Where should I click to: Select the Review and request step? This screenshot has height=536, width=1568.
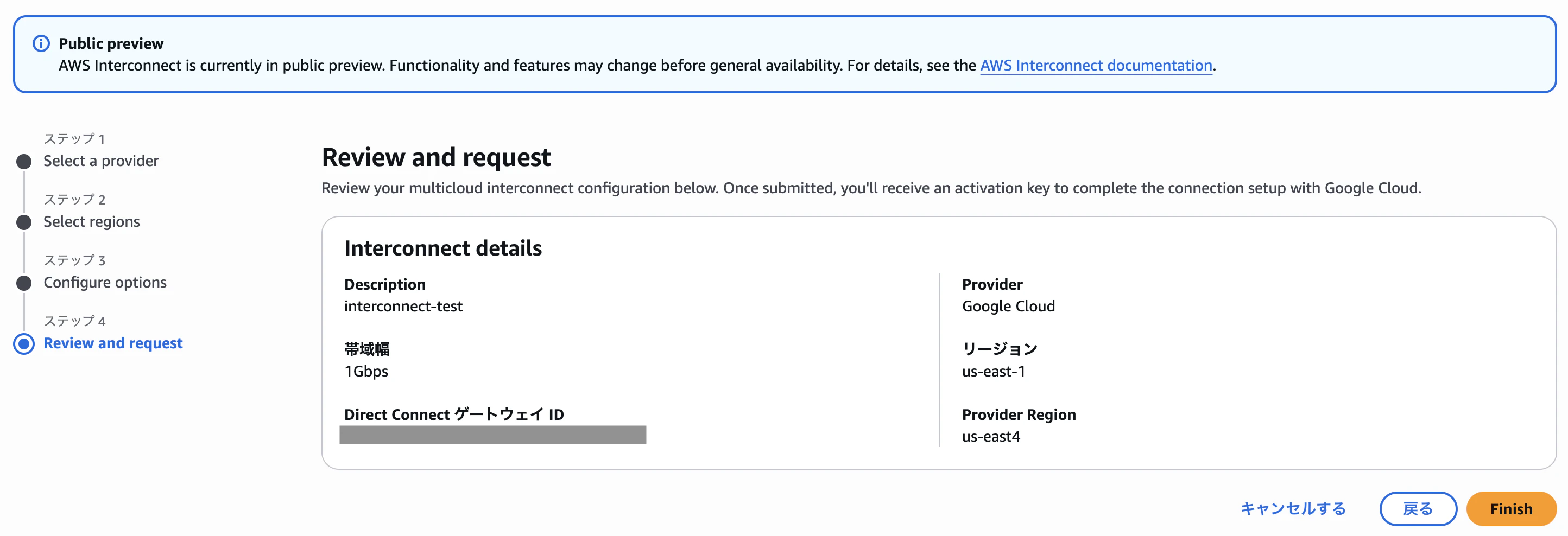[112, 343]
